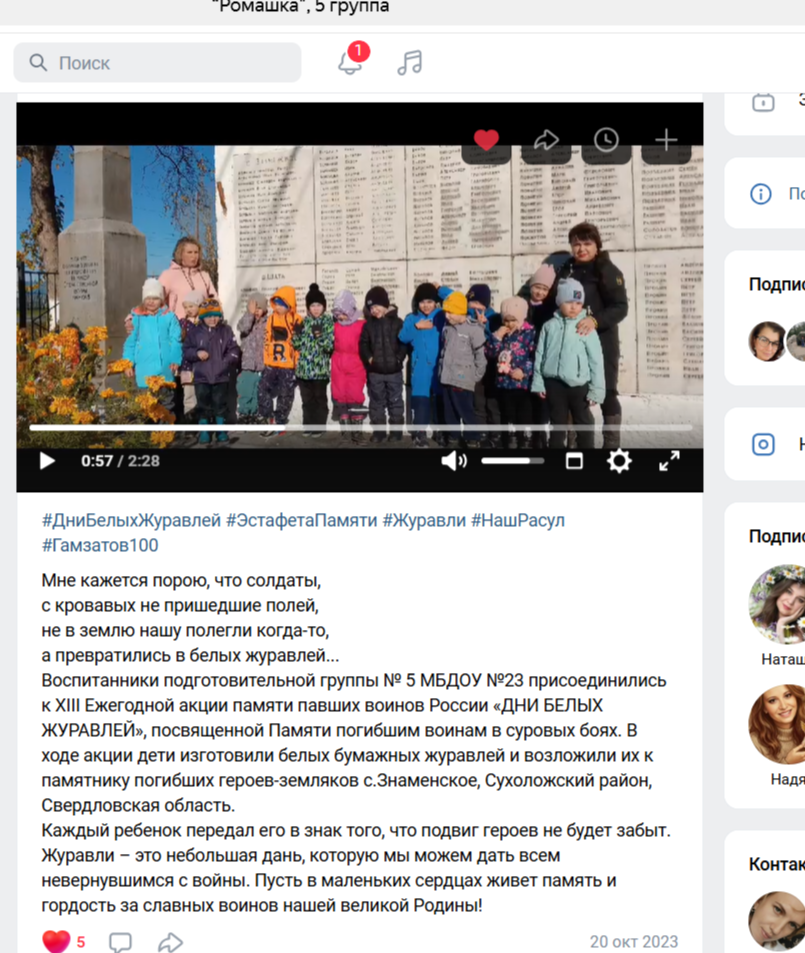Like the post with red heart
Screen dimensions: 805x953
click(x=56, y=941)
